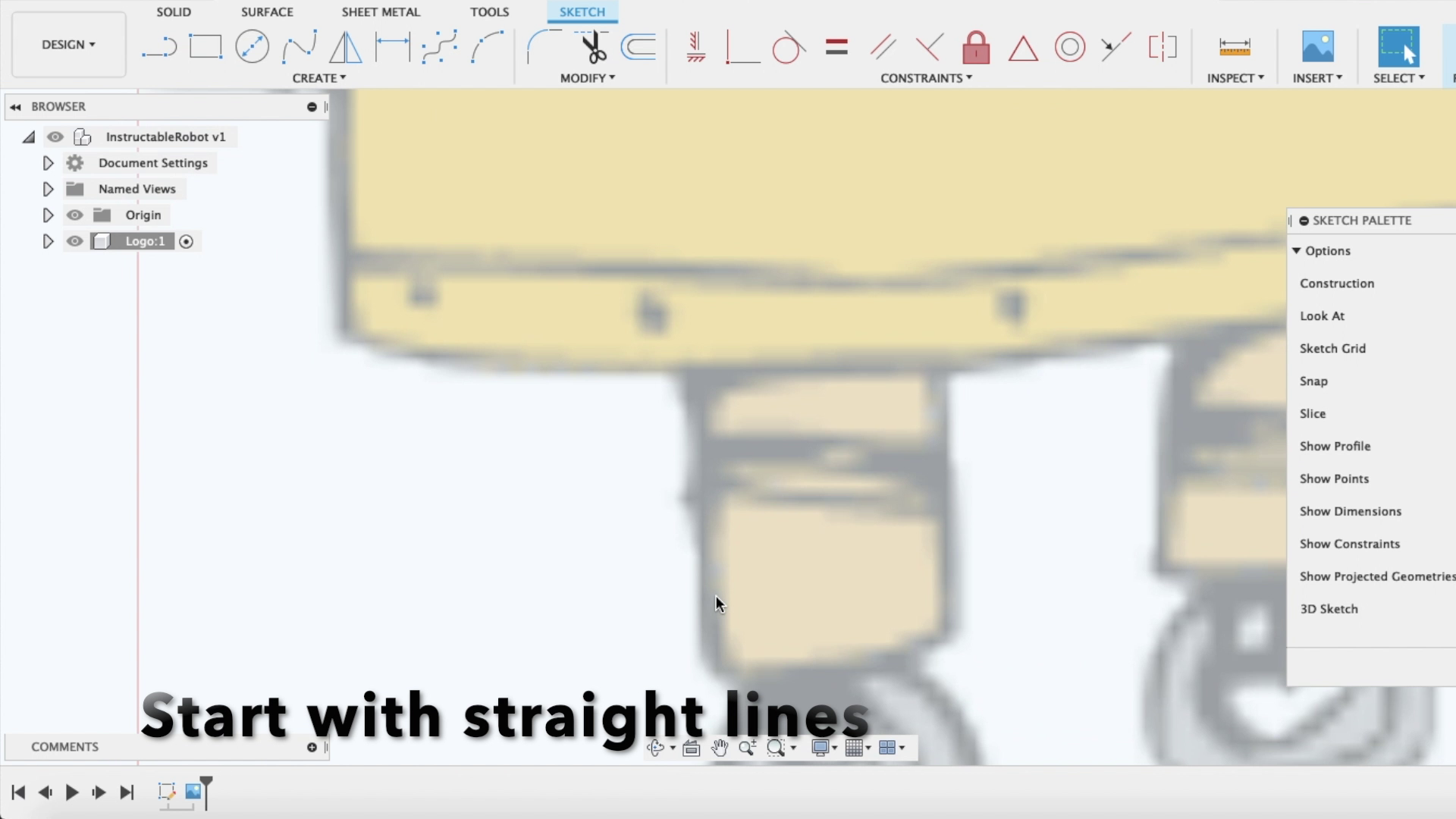Collapse the Options section in Sketch Palette

[x=1297, y=251]
